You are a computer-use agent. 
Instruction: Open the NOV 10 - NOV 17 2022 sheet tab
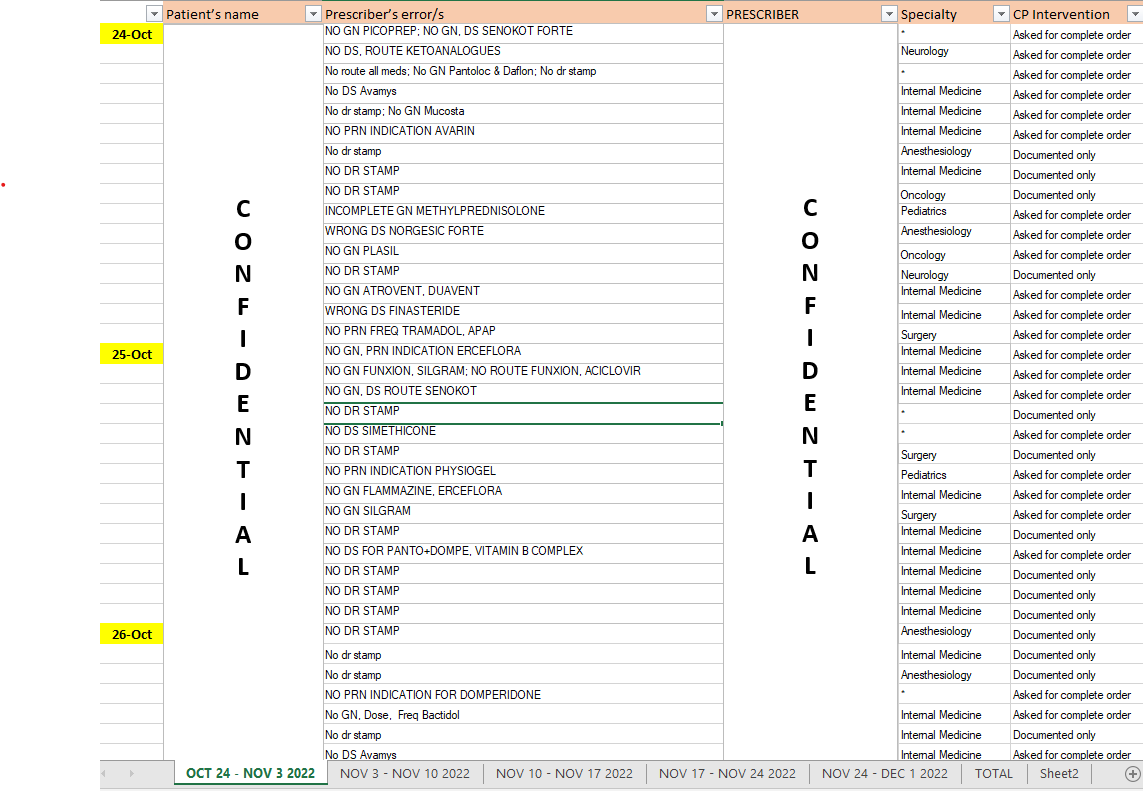pyautogui.click(x=564, y=774)
